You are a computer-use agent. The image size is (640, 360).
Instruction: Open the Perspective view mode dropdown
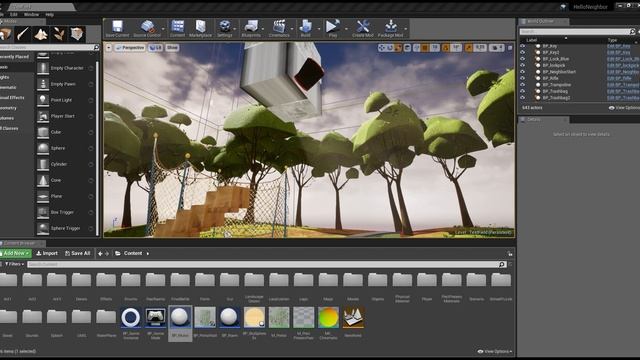pos(130,48)
